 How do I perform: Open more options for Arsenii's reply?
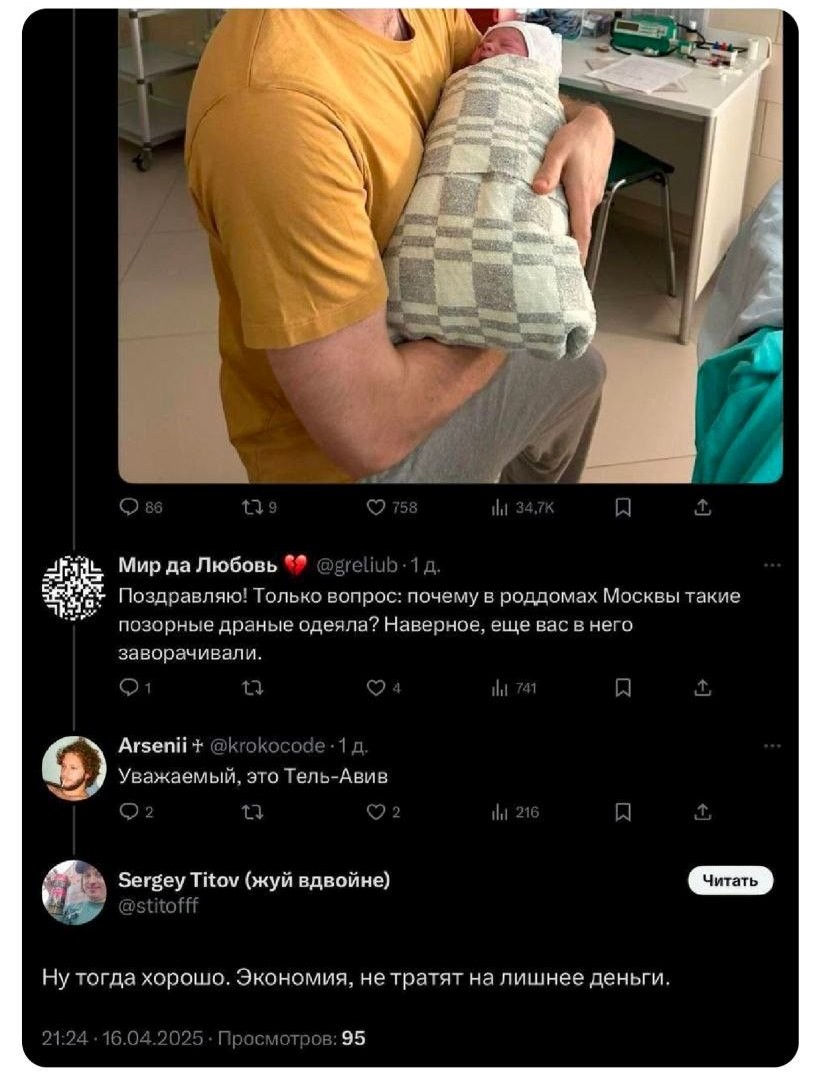click(x=771, y=745)
